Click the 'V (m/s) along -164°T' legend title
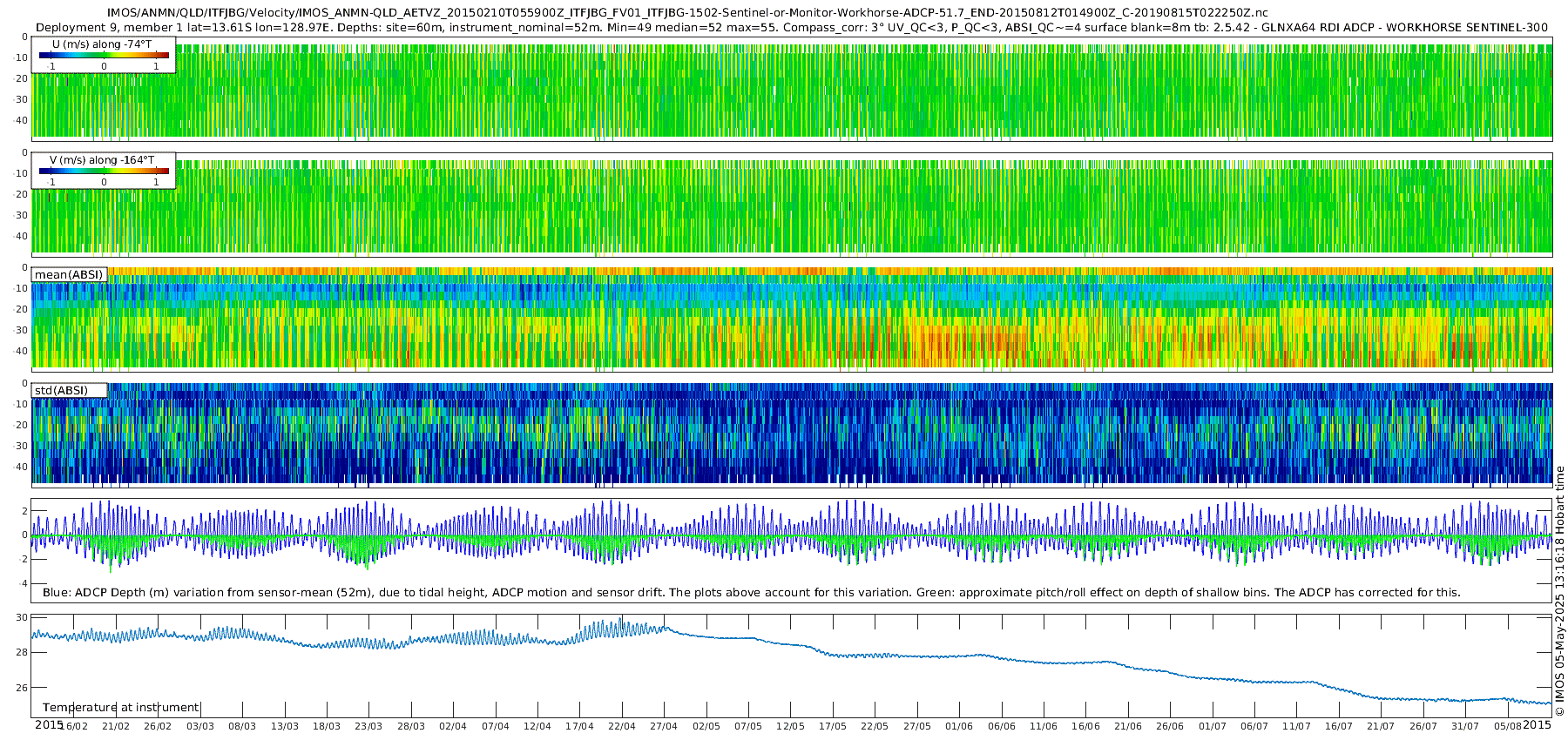 [x=102, y=160]
